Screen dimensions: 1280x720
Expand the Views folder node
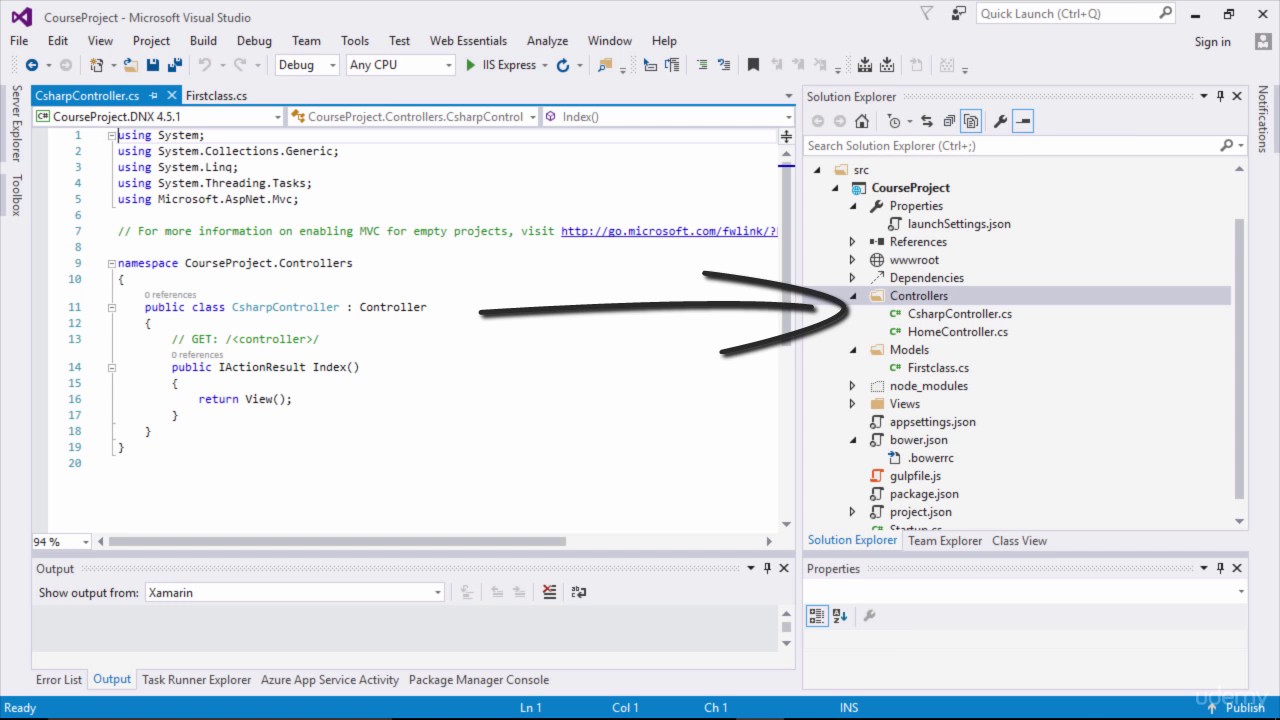click(853, 404)
